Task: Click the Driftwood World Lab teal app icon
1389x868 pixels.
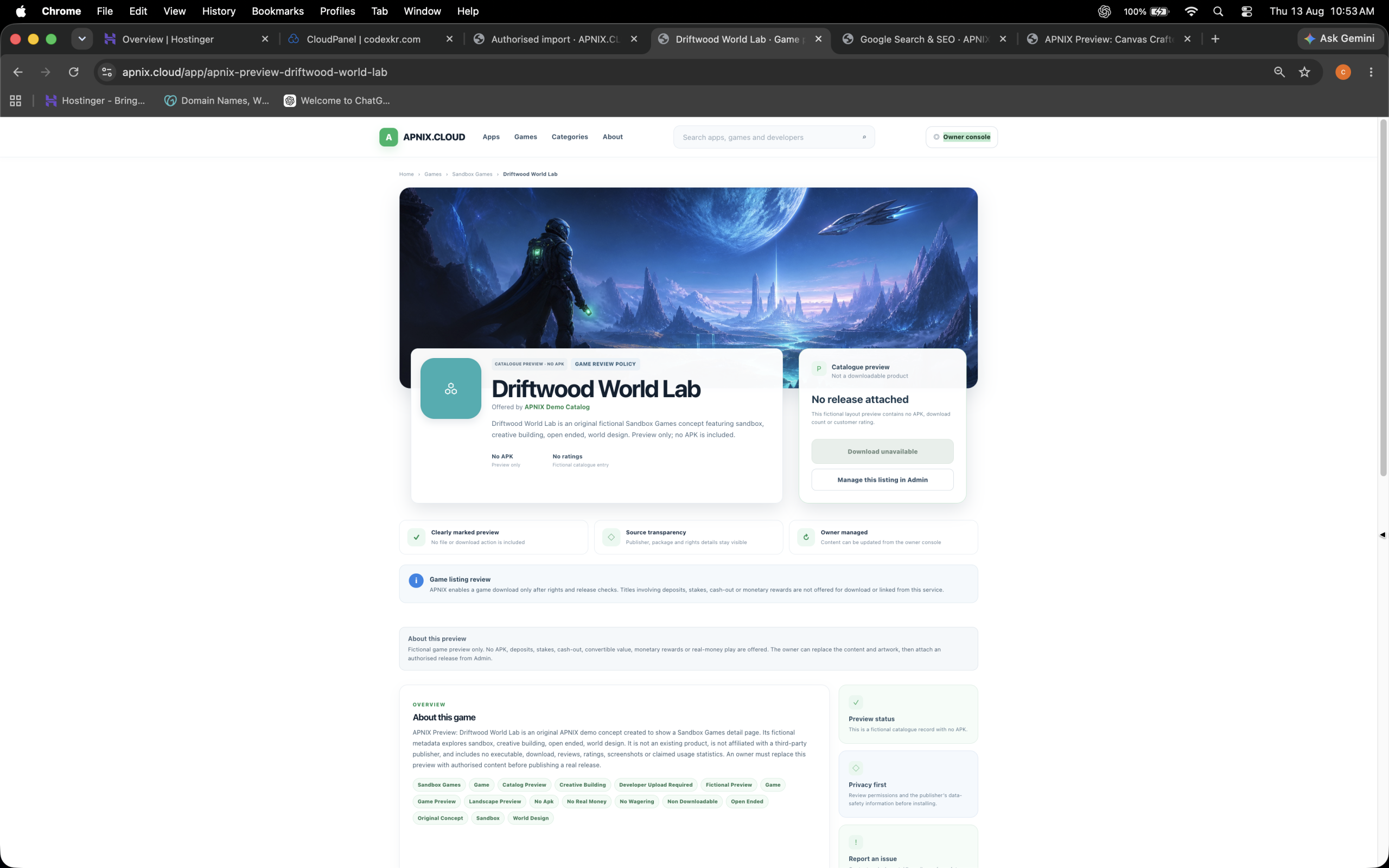Action: [450, 388]
